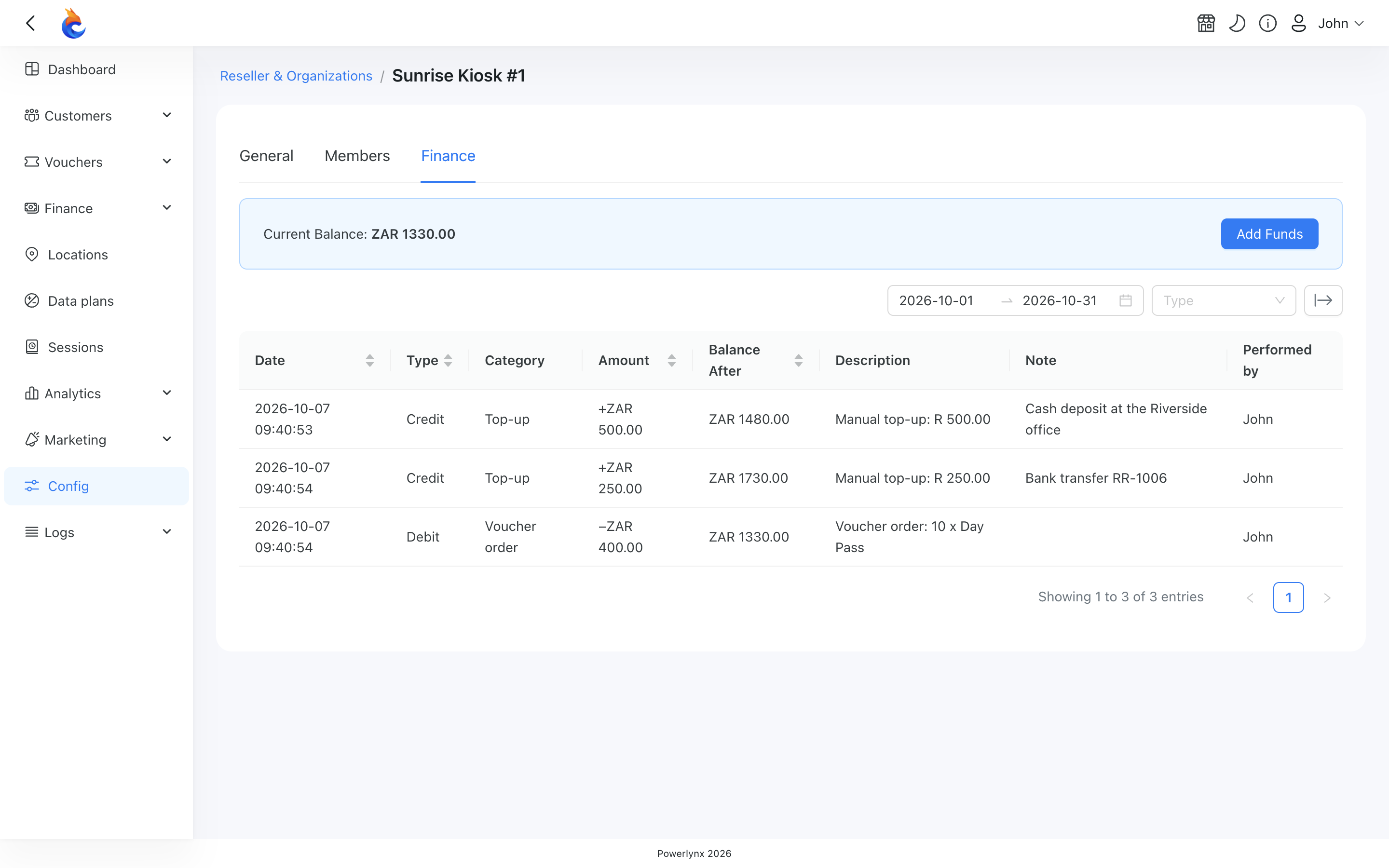1389x868 pixels.
Task: Click the Finance sidebar money icon
Action: point(31,208)
